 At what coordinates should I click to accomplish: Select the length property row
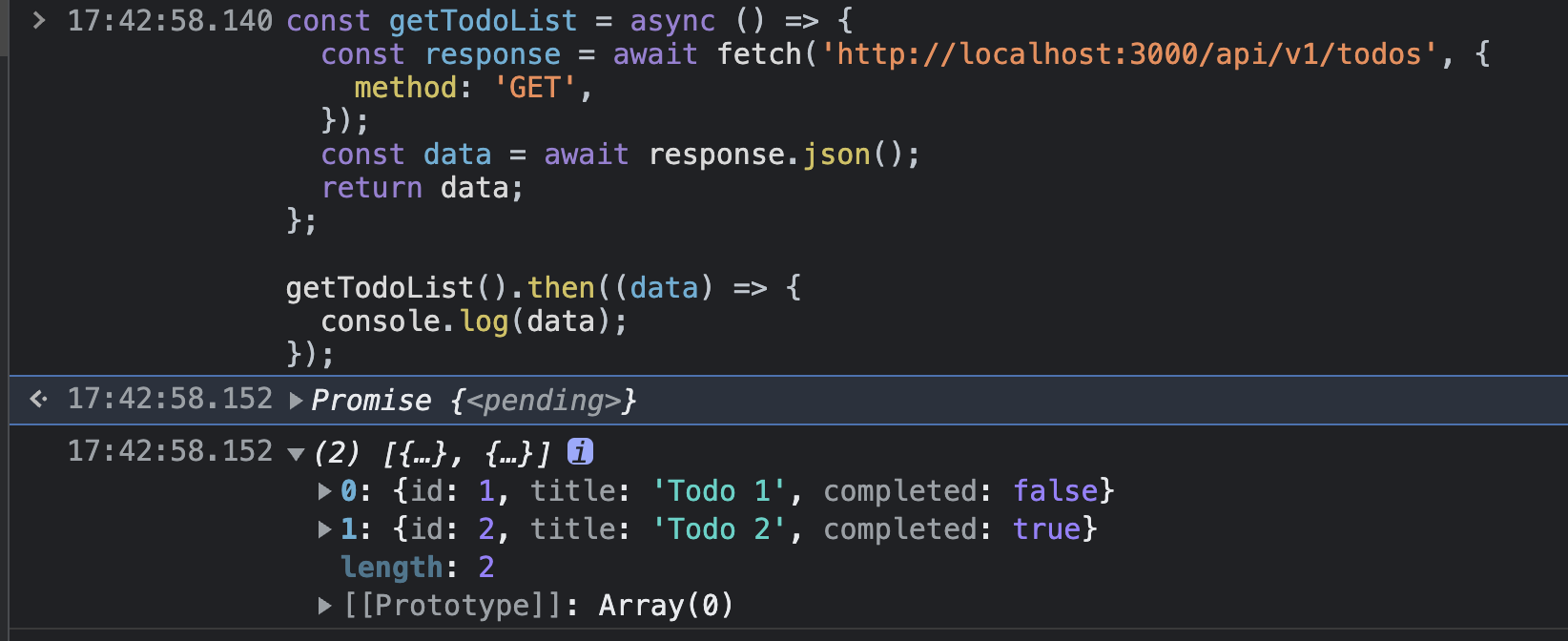(x=417, y=568)
